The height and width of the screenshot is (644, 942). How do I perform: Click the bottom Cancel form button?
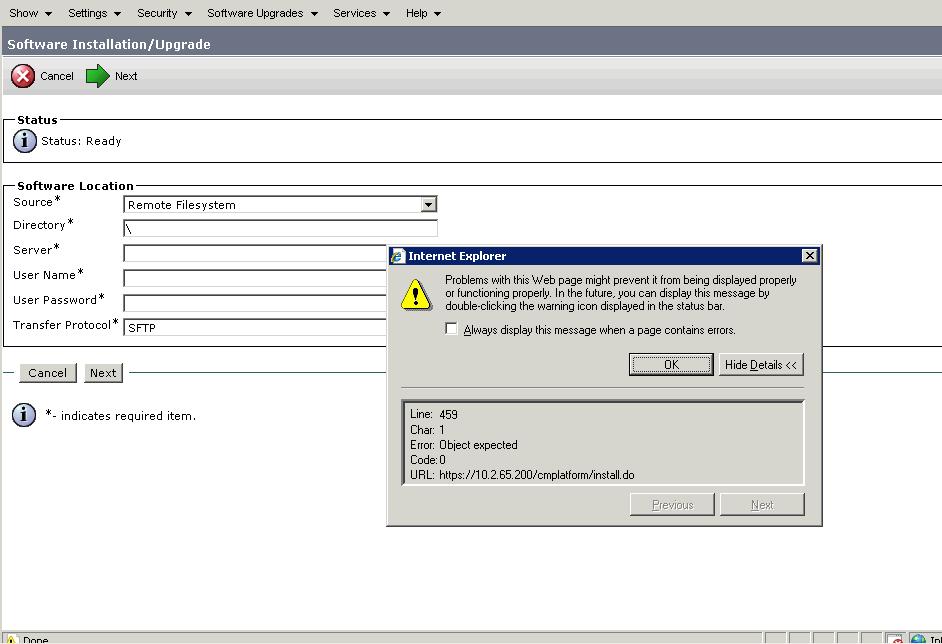(47, 373)
